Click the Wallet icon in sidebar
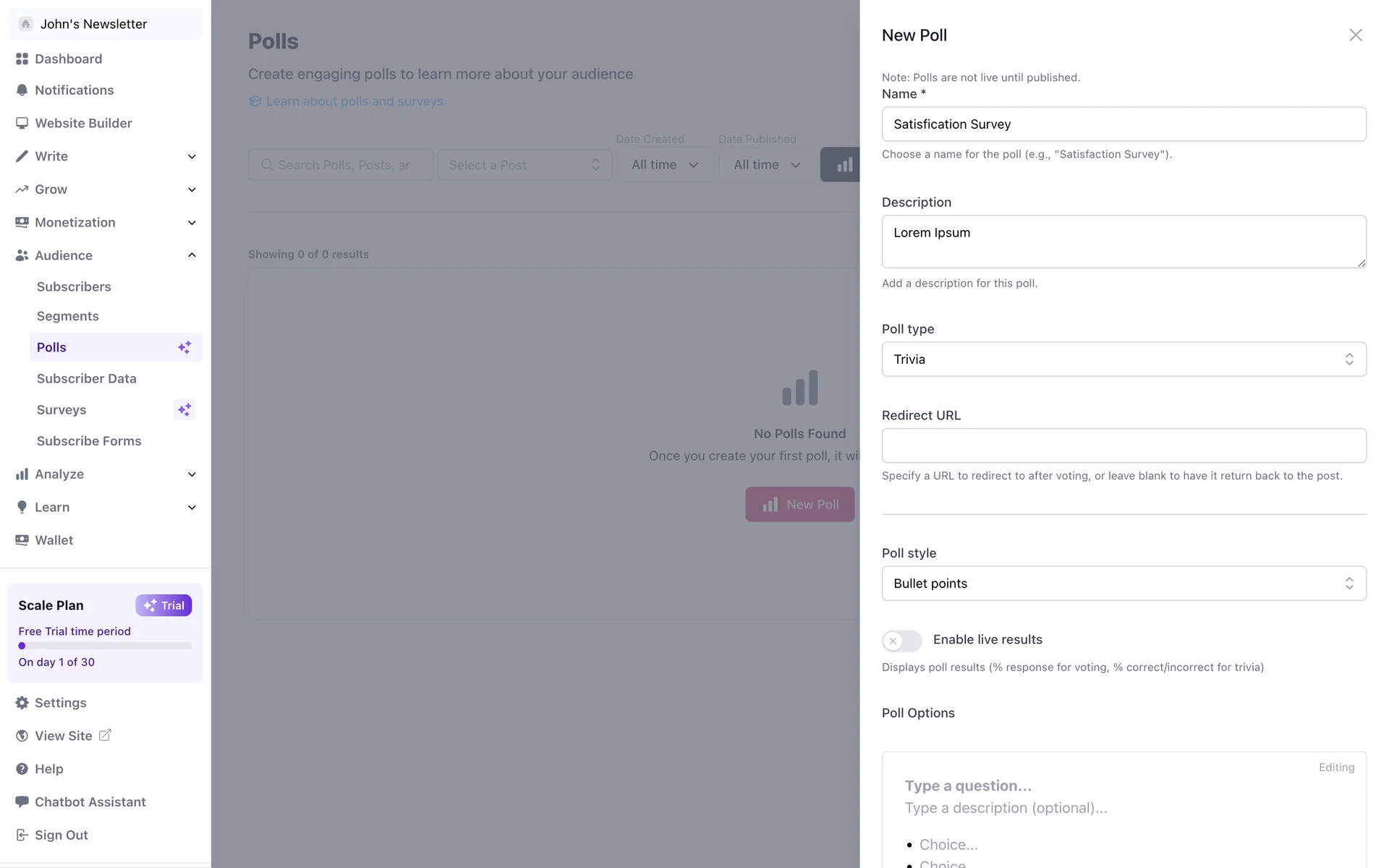This screenshot has width=1389, height=868. pos(22,540)
